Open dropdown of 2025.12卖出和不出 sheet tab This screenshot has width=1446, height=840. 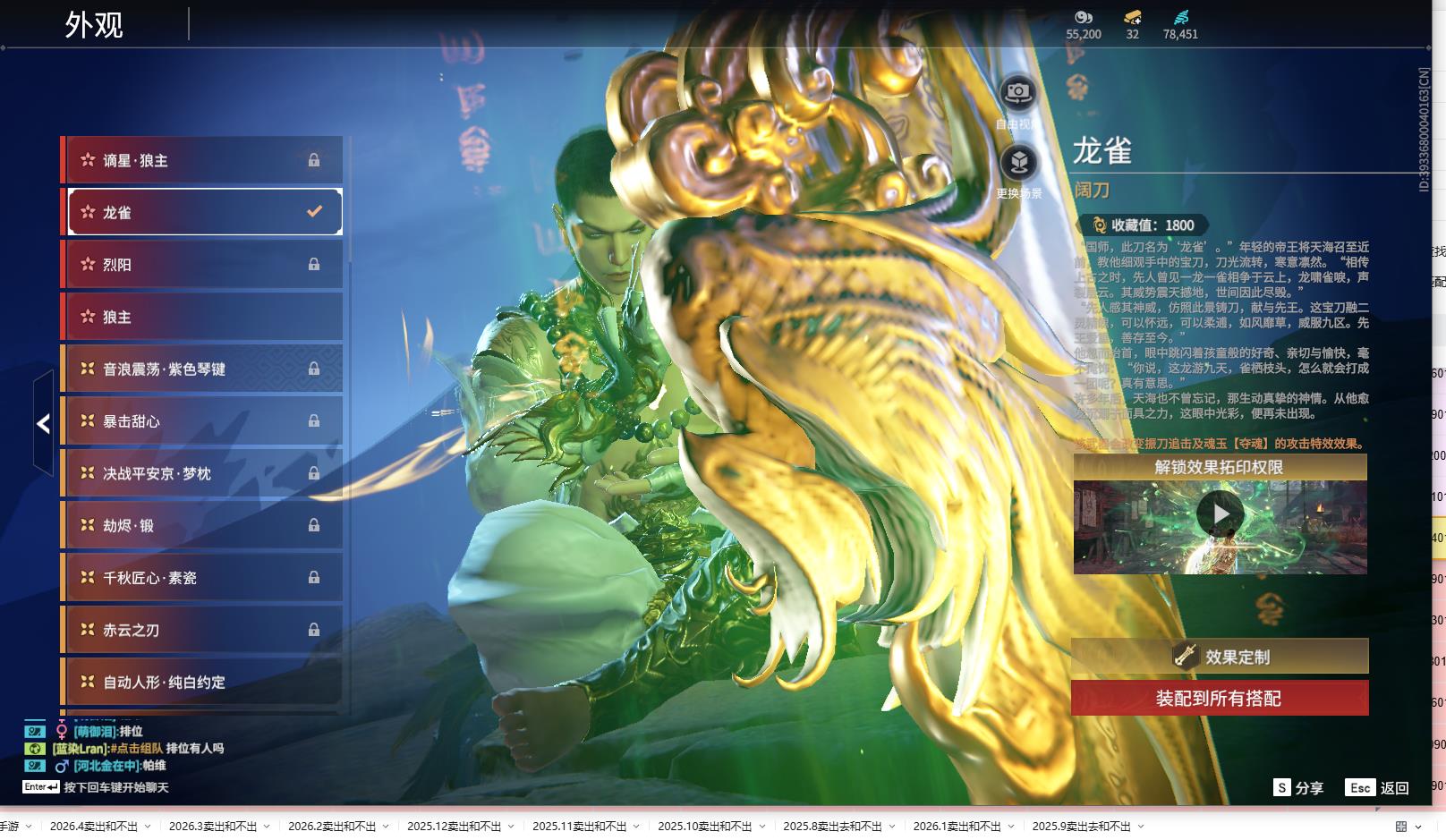click(511, 827)
